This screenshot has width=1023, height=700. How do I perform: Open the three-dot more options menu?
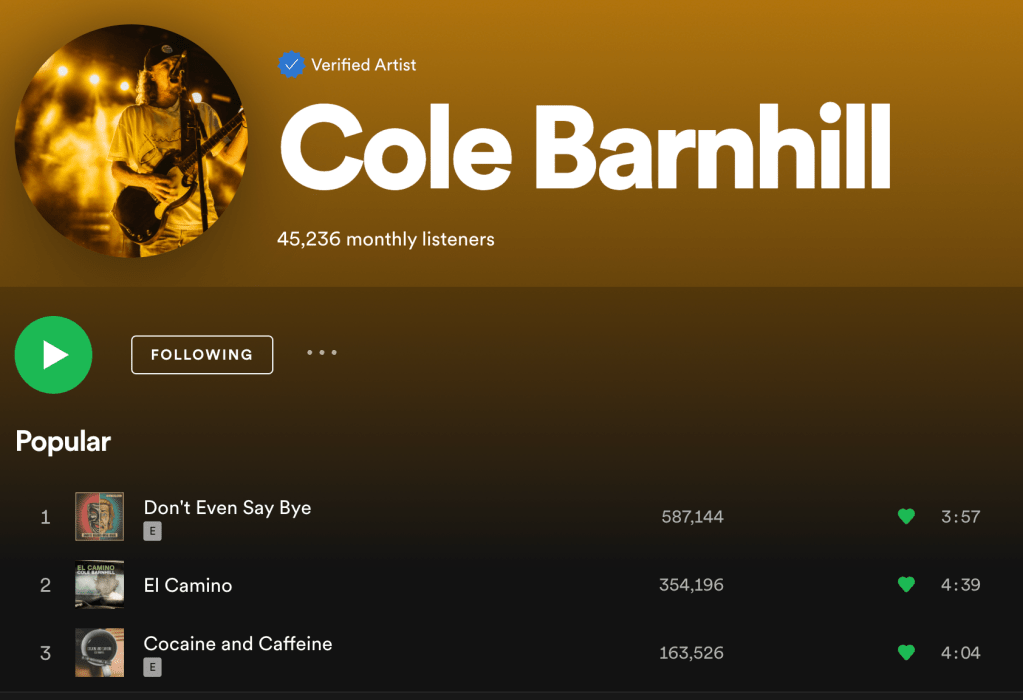pos(322,353)
